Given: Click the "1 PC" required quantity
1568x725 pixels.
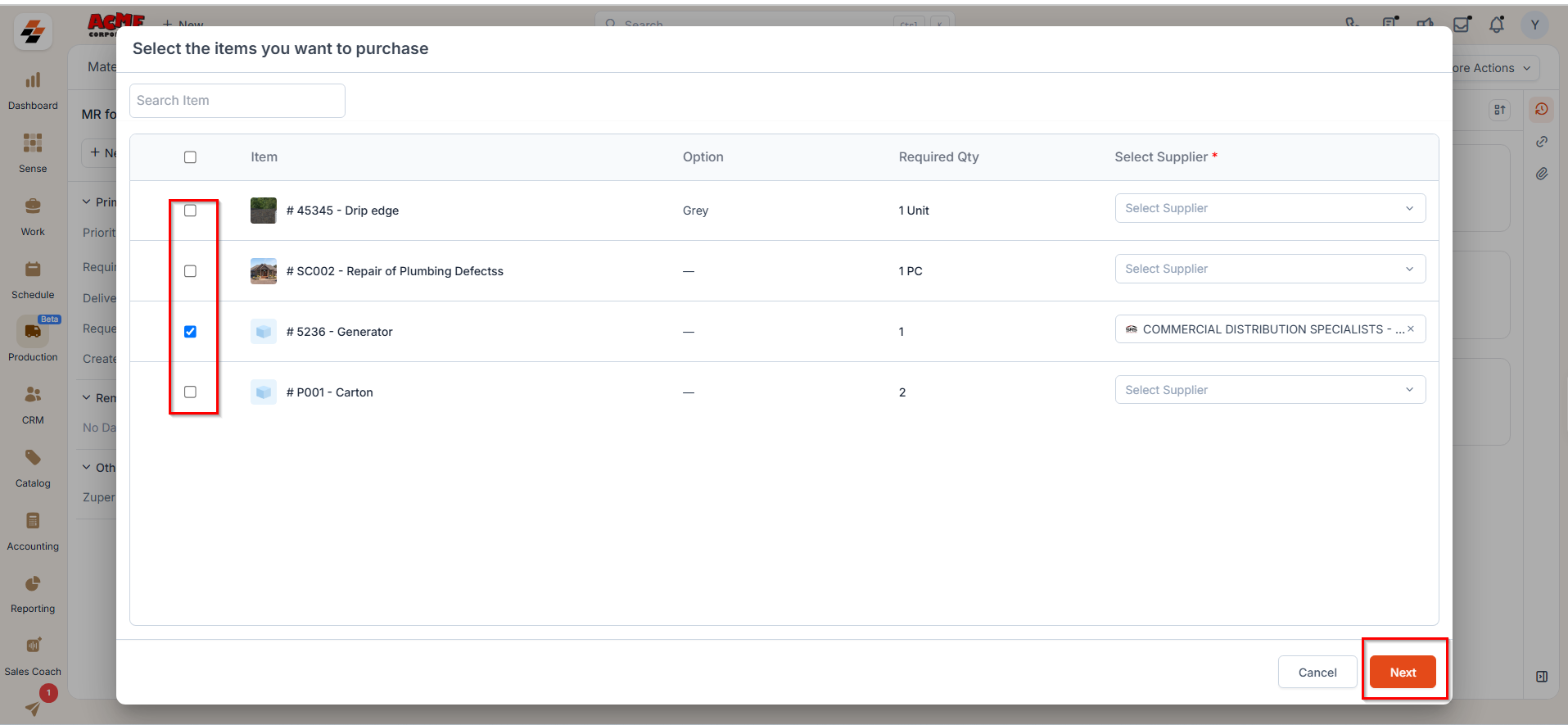Looking at the screenshot, I should click(911, 271).
